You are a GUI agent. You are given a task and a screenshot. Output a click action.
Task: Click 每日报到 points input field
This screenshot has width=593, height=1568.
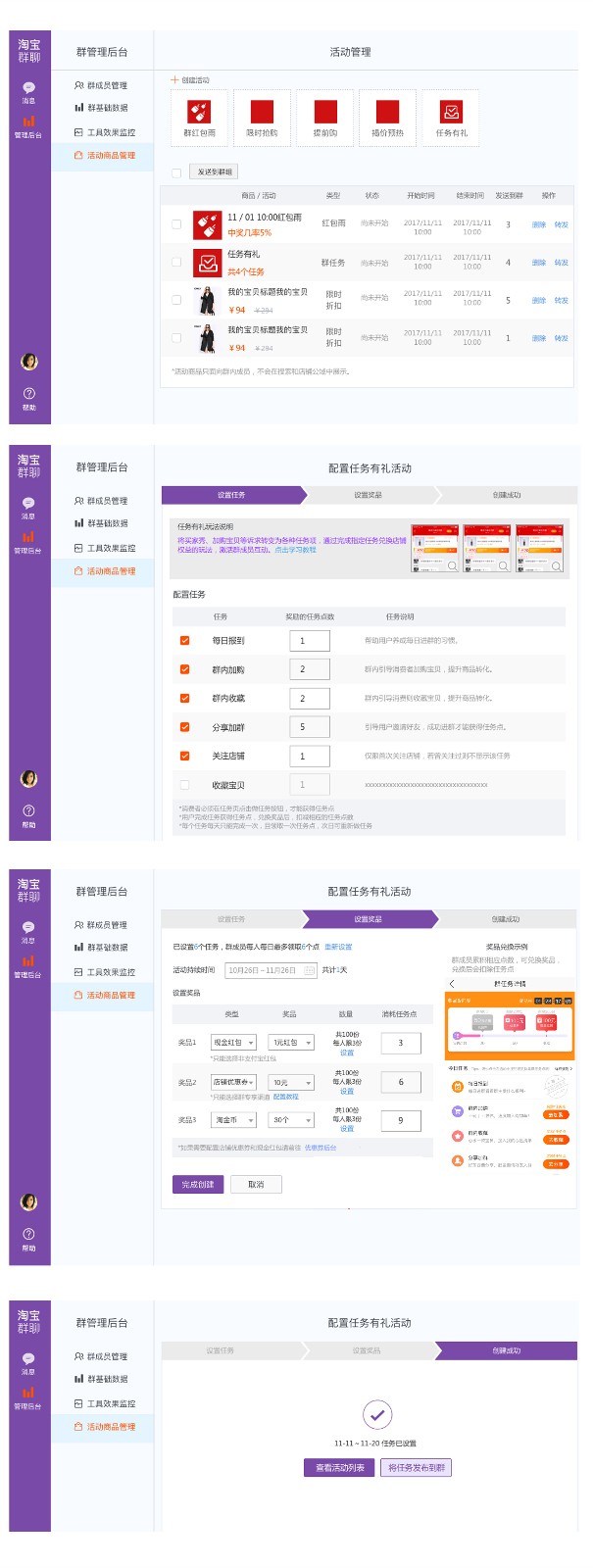point(310,641)
